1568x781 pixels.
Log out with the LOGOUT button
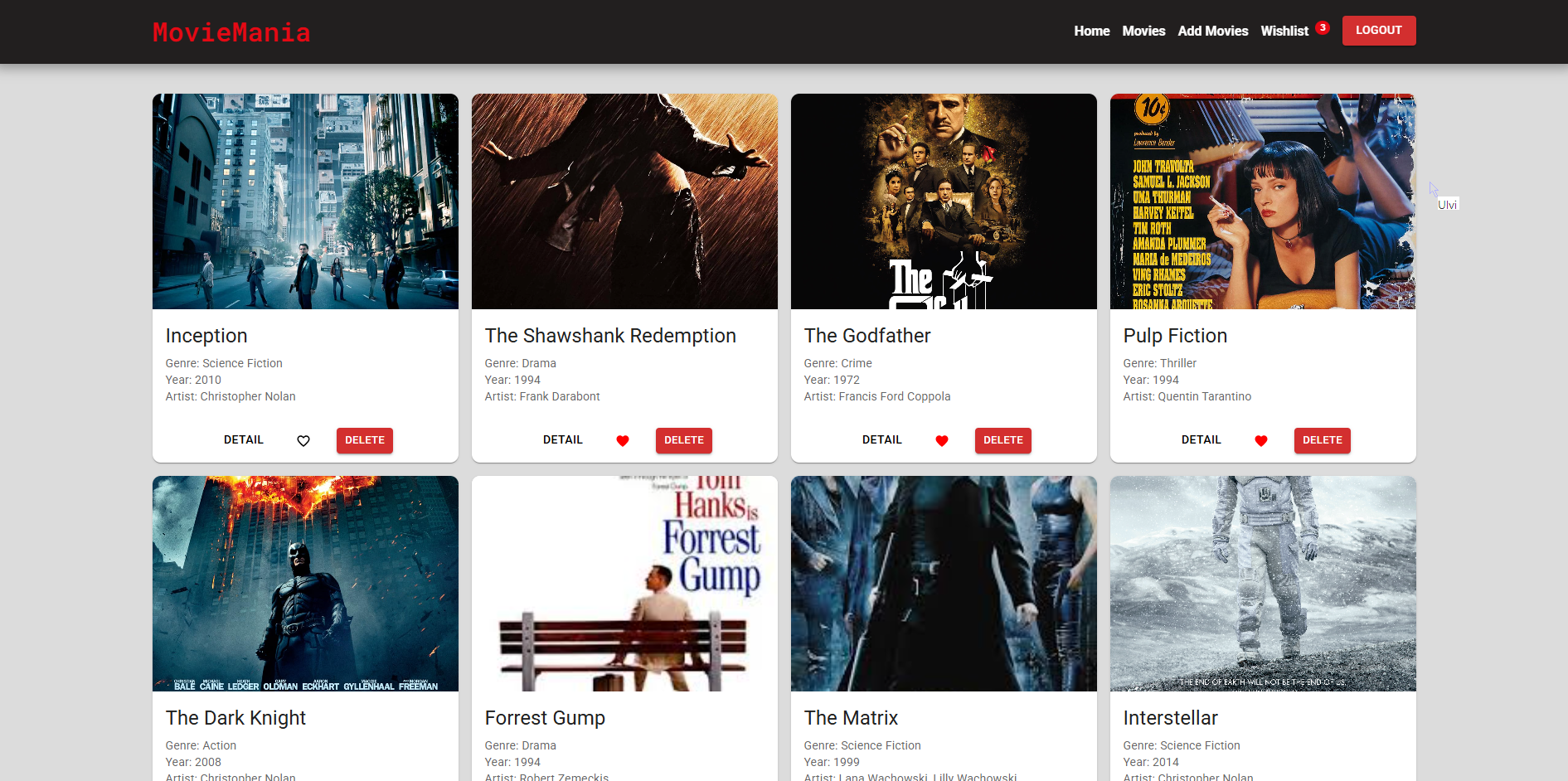coord(1379,31)
